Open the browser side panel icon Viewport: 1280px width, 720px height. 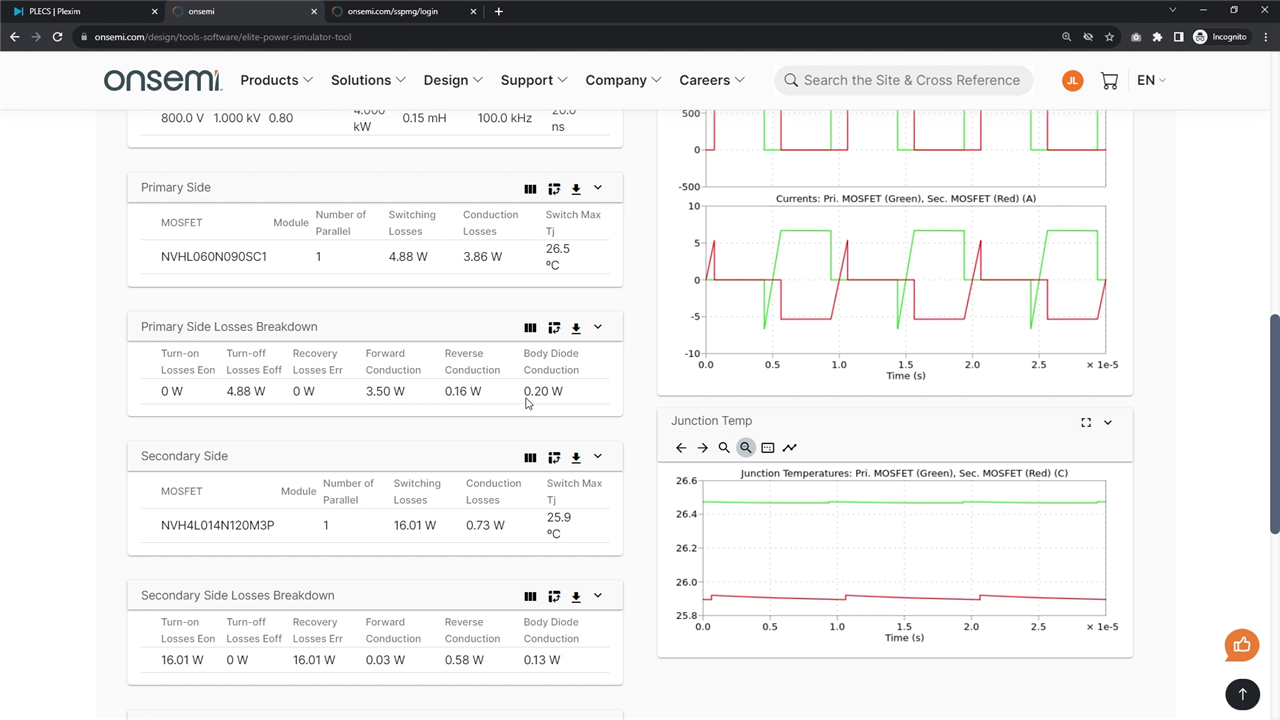pos(1178,37)
